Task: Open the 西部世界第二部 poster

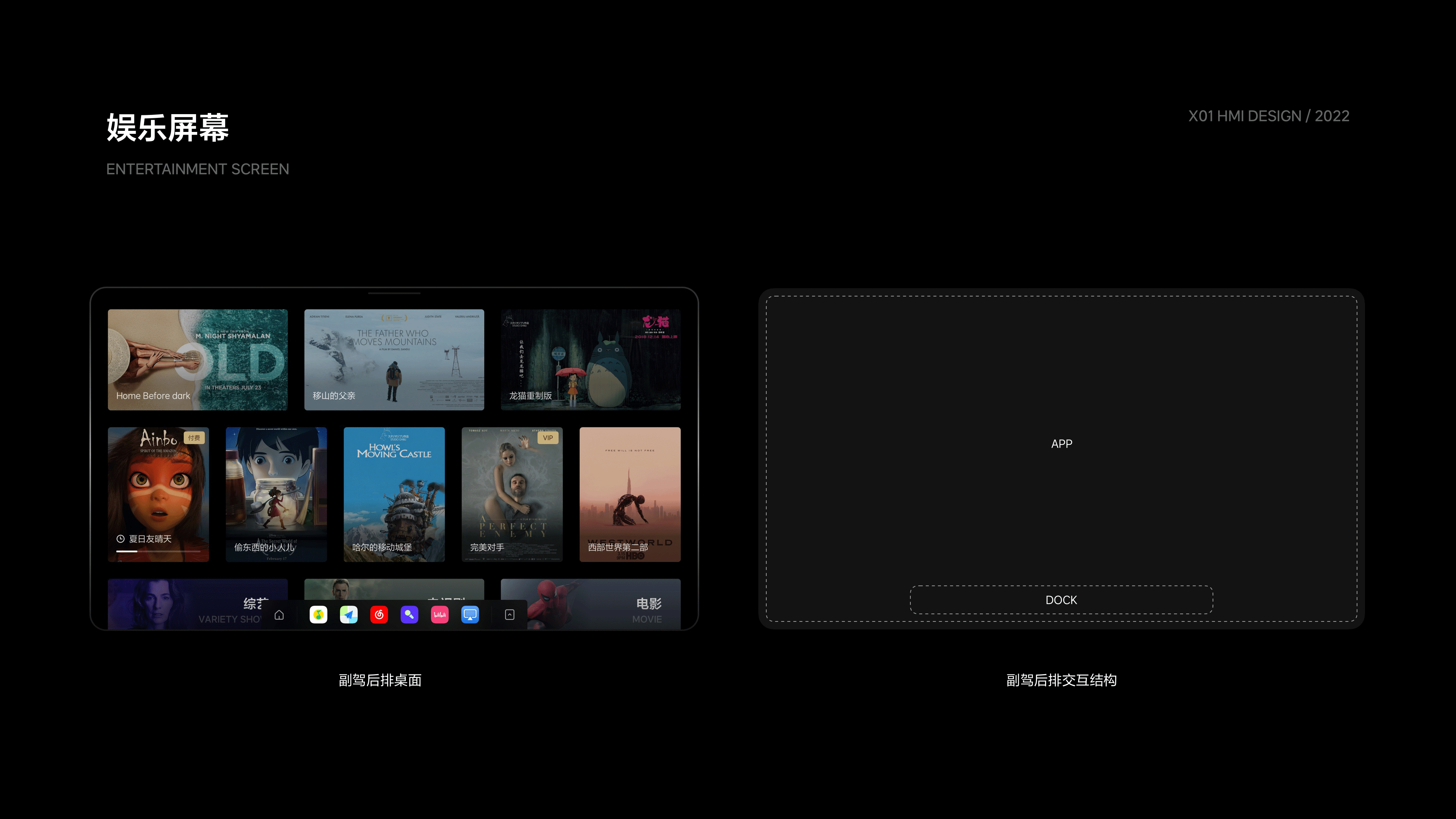Action: [630, 494]
